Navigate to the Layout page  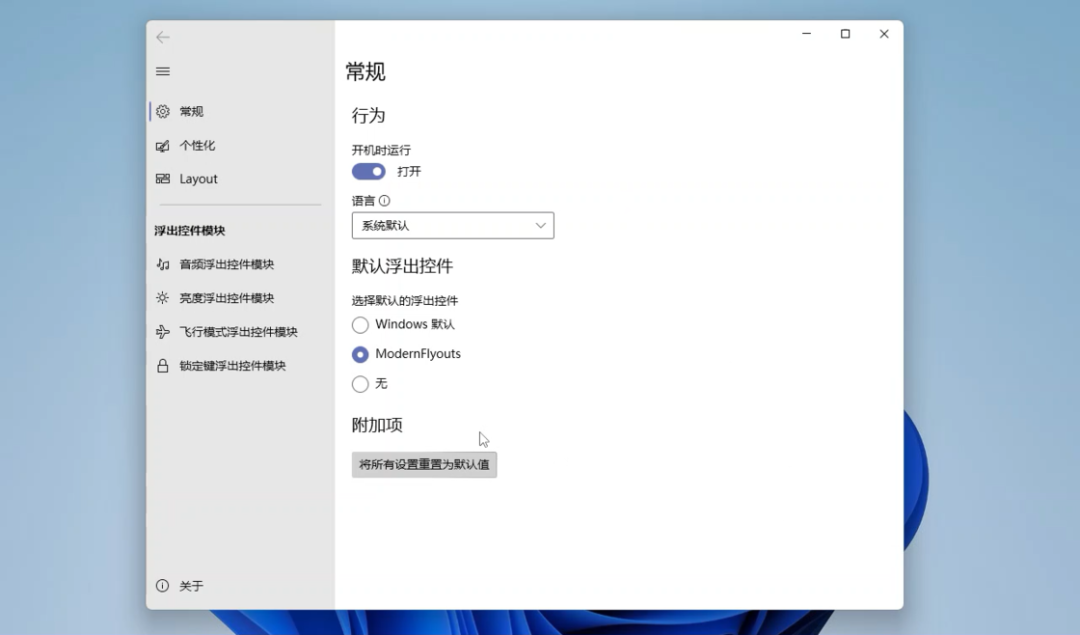coord(197,178)
